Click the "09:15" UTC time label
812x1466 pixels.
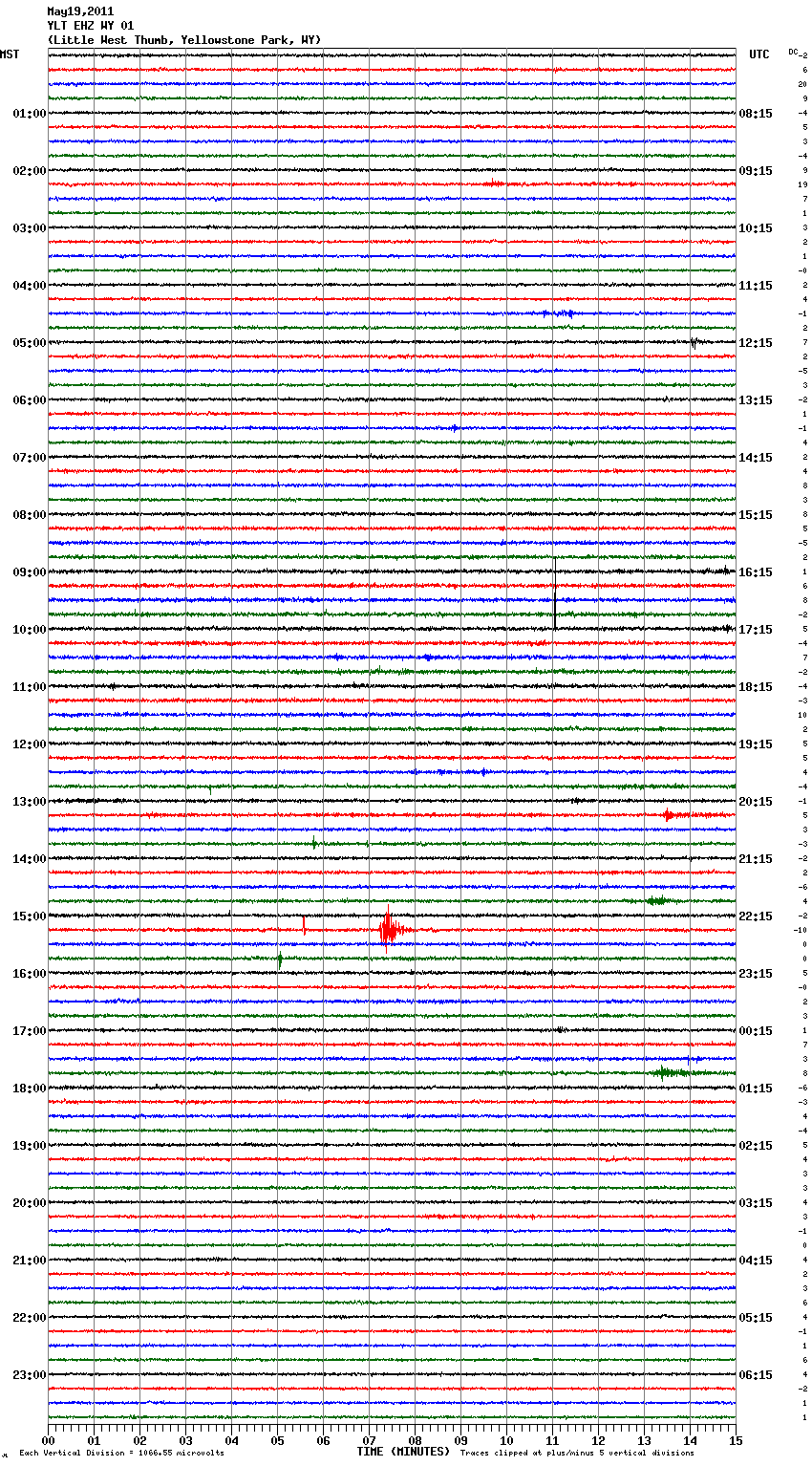click(x=756, y=171)
